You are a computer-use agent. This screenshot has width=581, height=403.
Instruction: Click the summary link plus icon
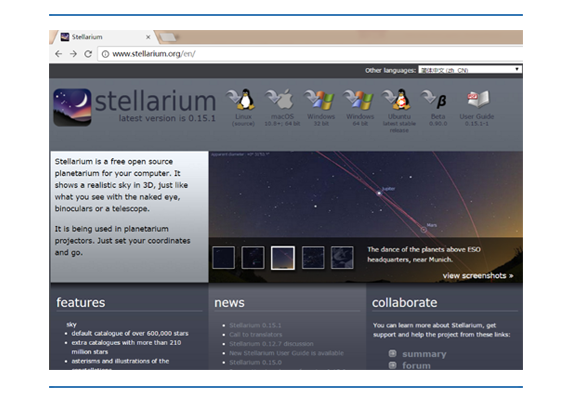click(x=392, y=353)
